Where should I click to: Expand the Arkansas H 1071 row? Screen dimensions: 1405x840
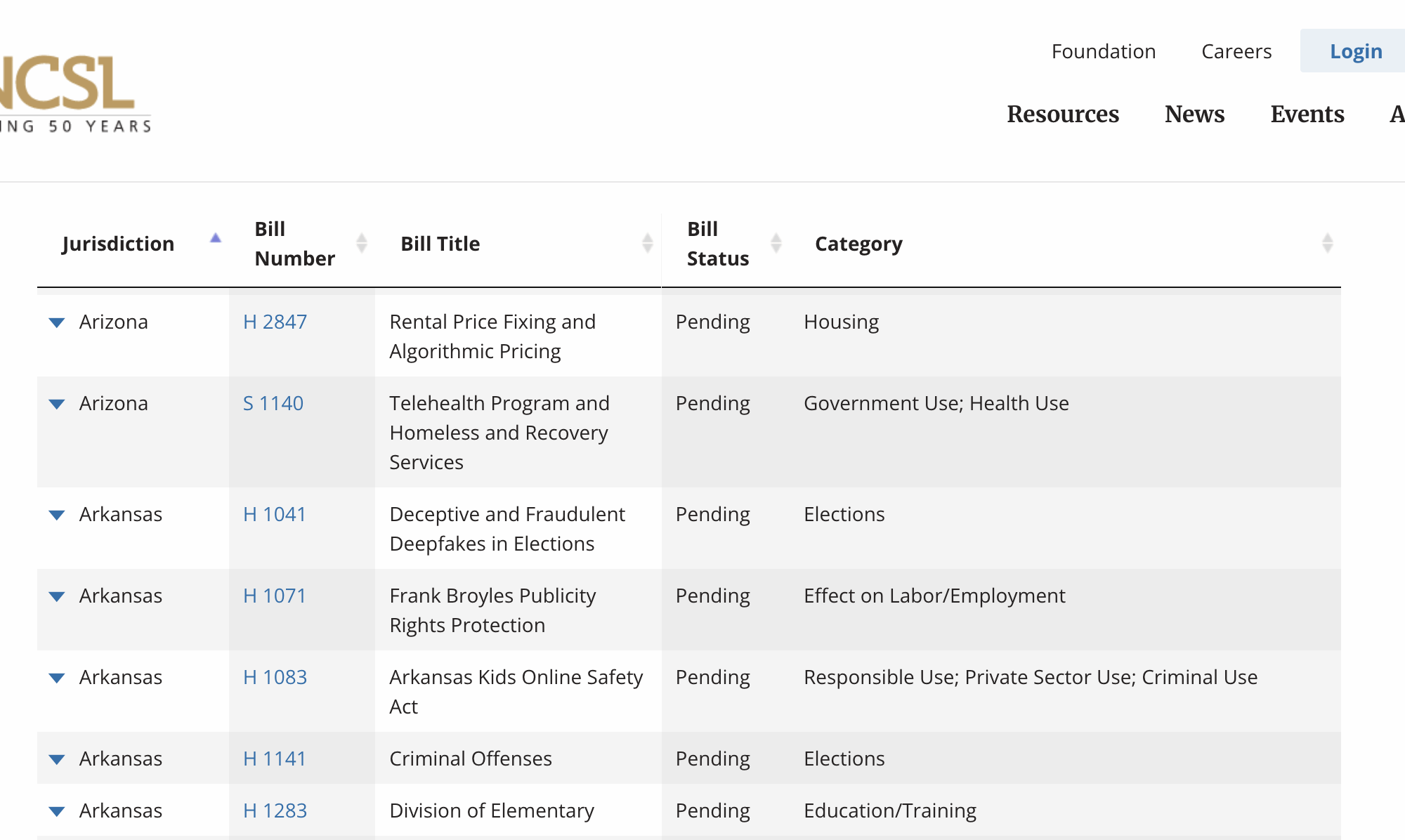(x=57, y=596)
